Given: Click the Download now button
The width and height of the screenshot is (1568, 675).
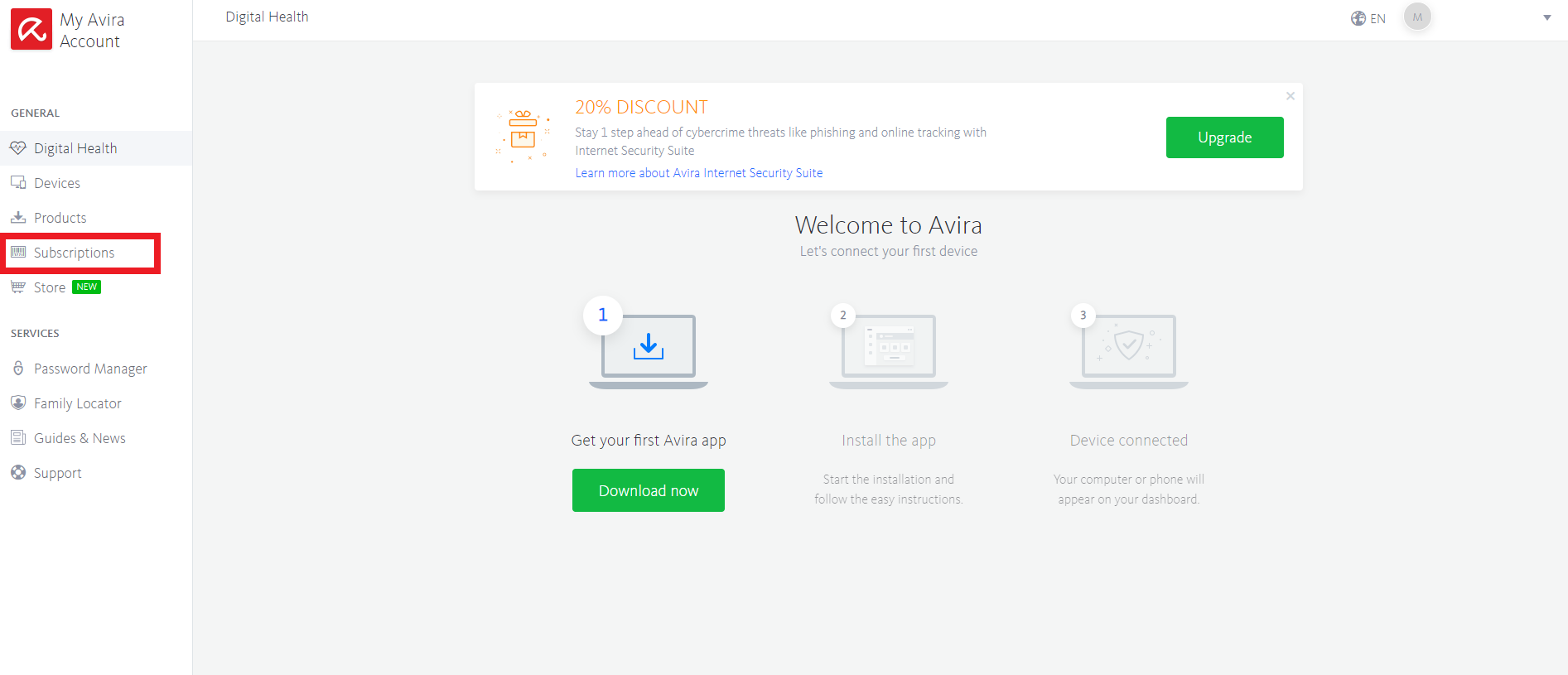Looking at the screenshot, I should tap(649, 490).
